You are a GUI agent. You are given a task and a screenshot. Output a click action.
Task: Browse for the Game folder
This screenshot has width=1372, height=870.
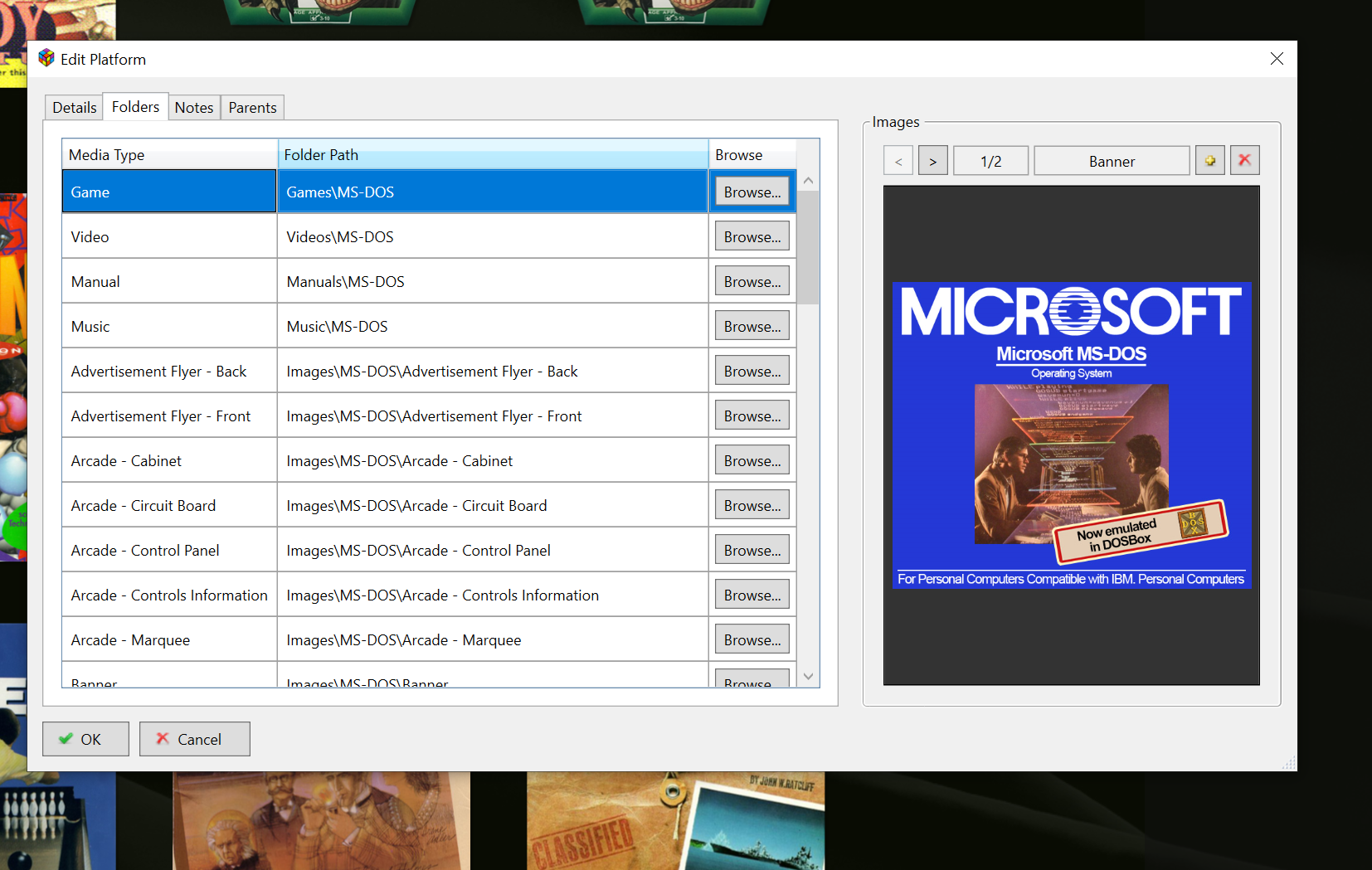(x=752, y=192)
